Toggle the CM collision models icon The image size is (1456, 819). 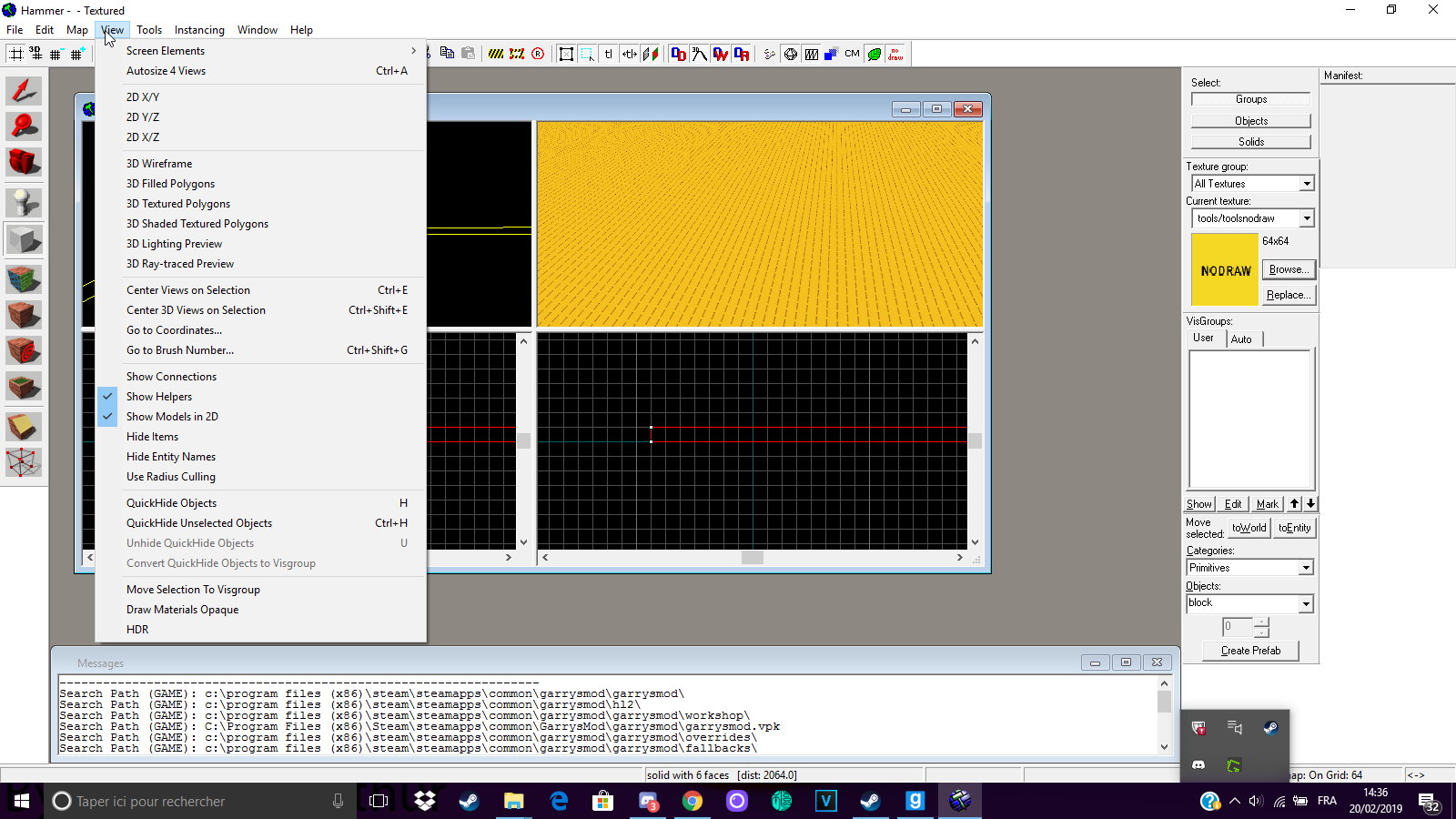[x=852, y=54]
